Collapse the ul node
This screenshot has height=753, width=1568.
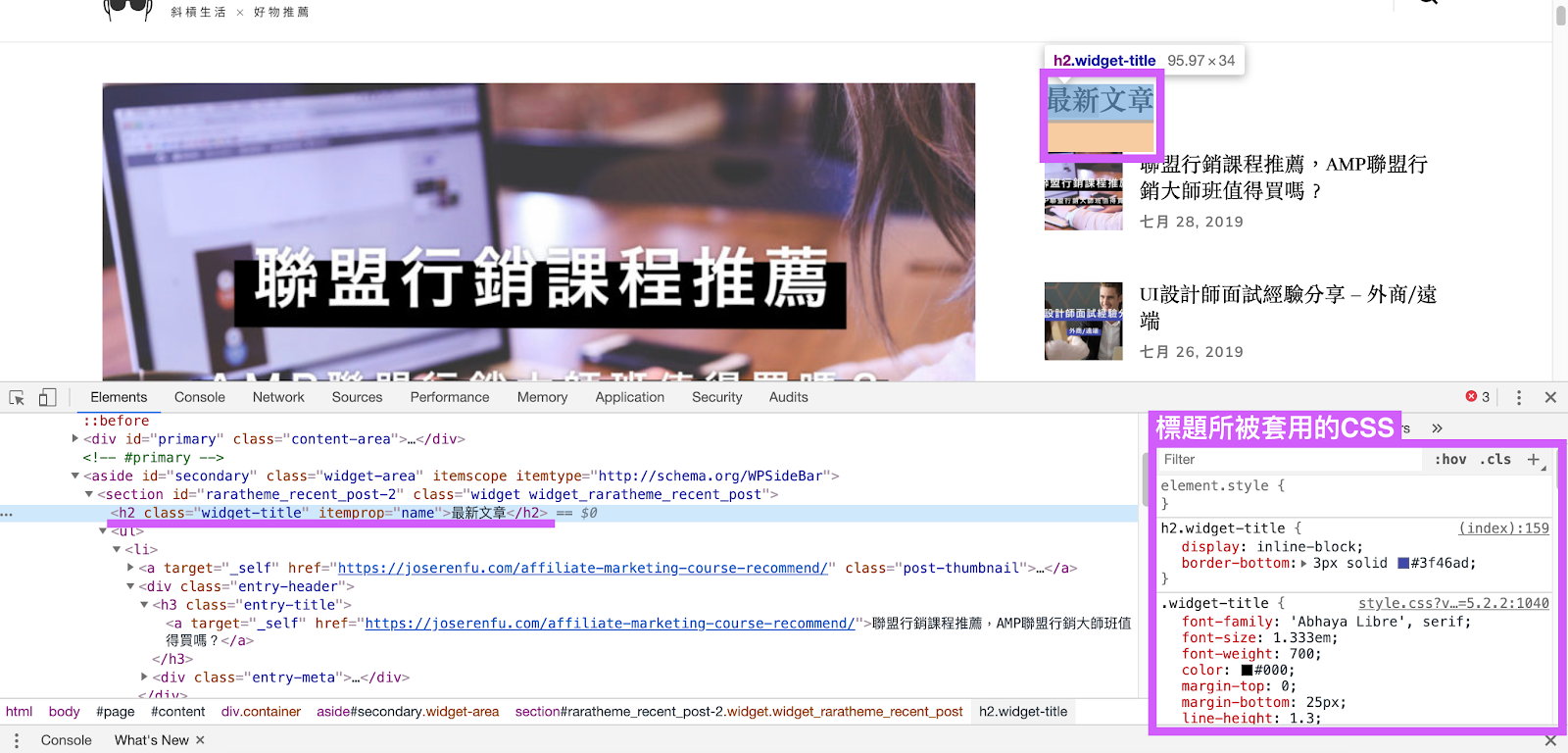click(x=103, y=530)
